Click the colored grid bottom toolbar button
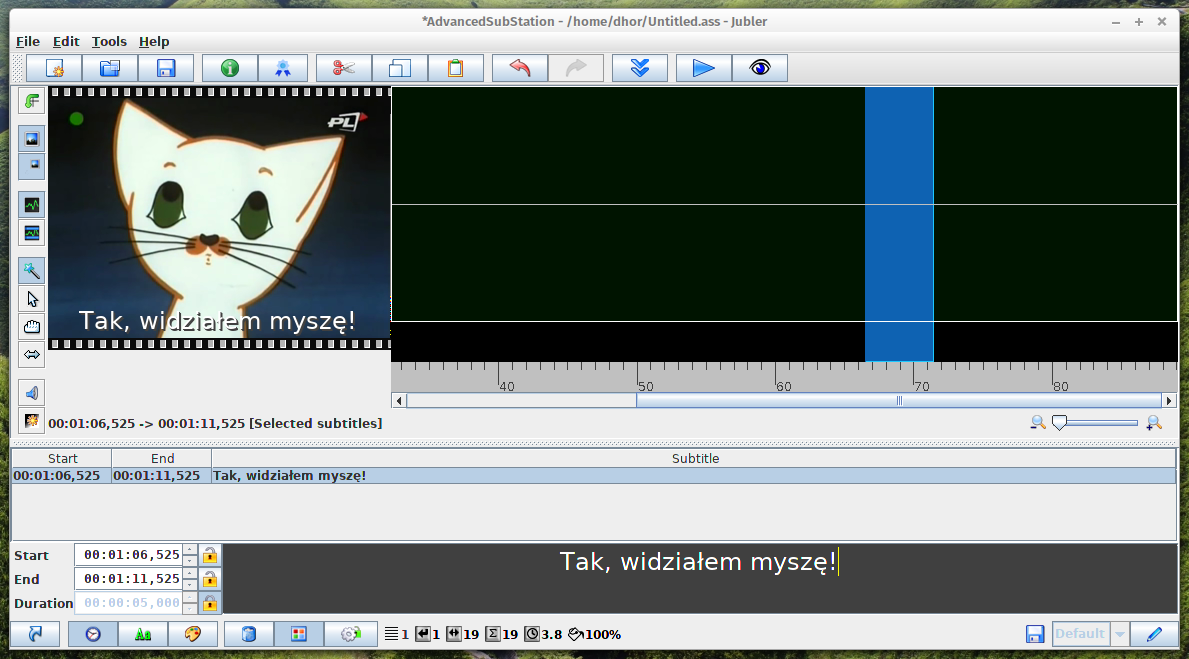 click(x=299, y=634)
